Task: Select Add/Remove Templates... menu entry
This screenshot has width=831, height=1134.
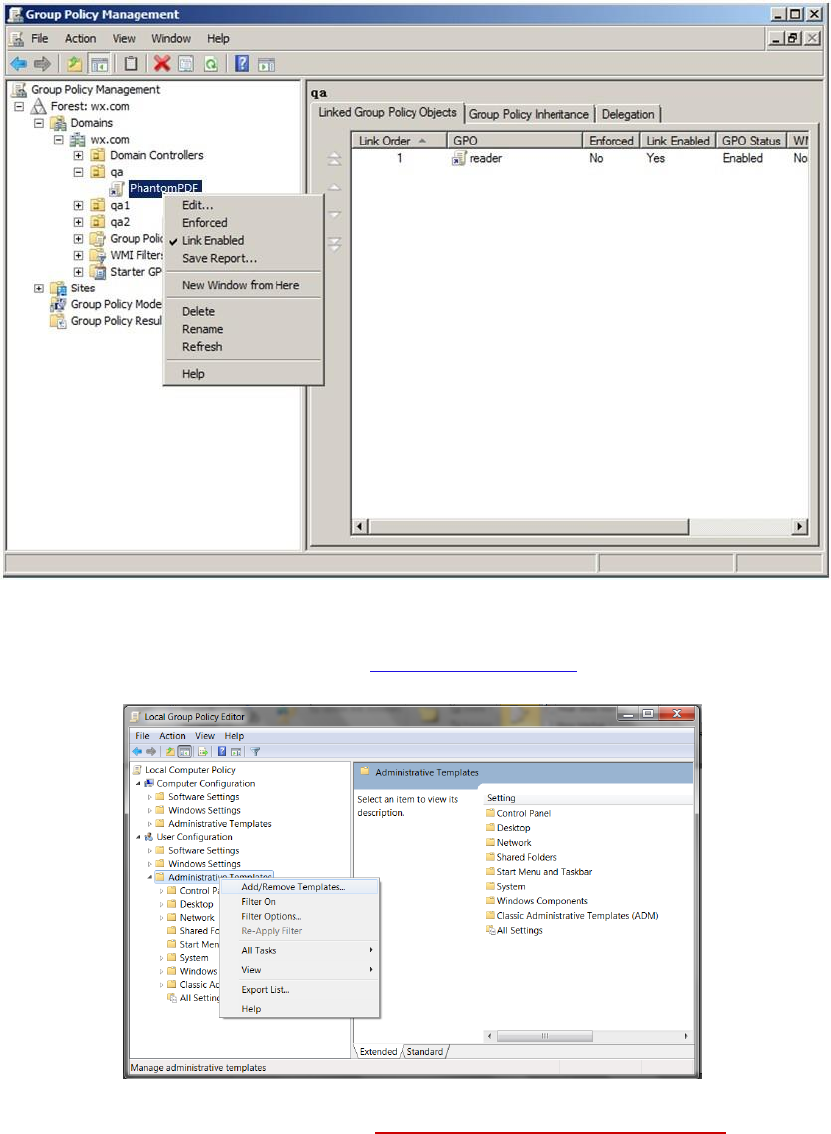Action: [x=299, y=887]
